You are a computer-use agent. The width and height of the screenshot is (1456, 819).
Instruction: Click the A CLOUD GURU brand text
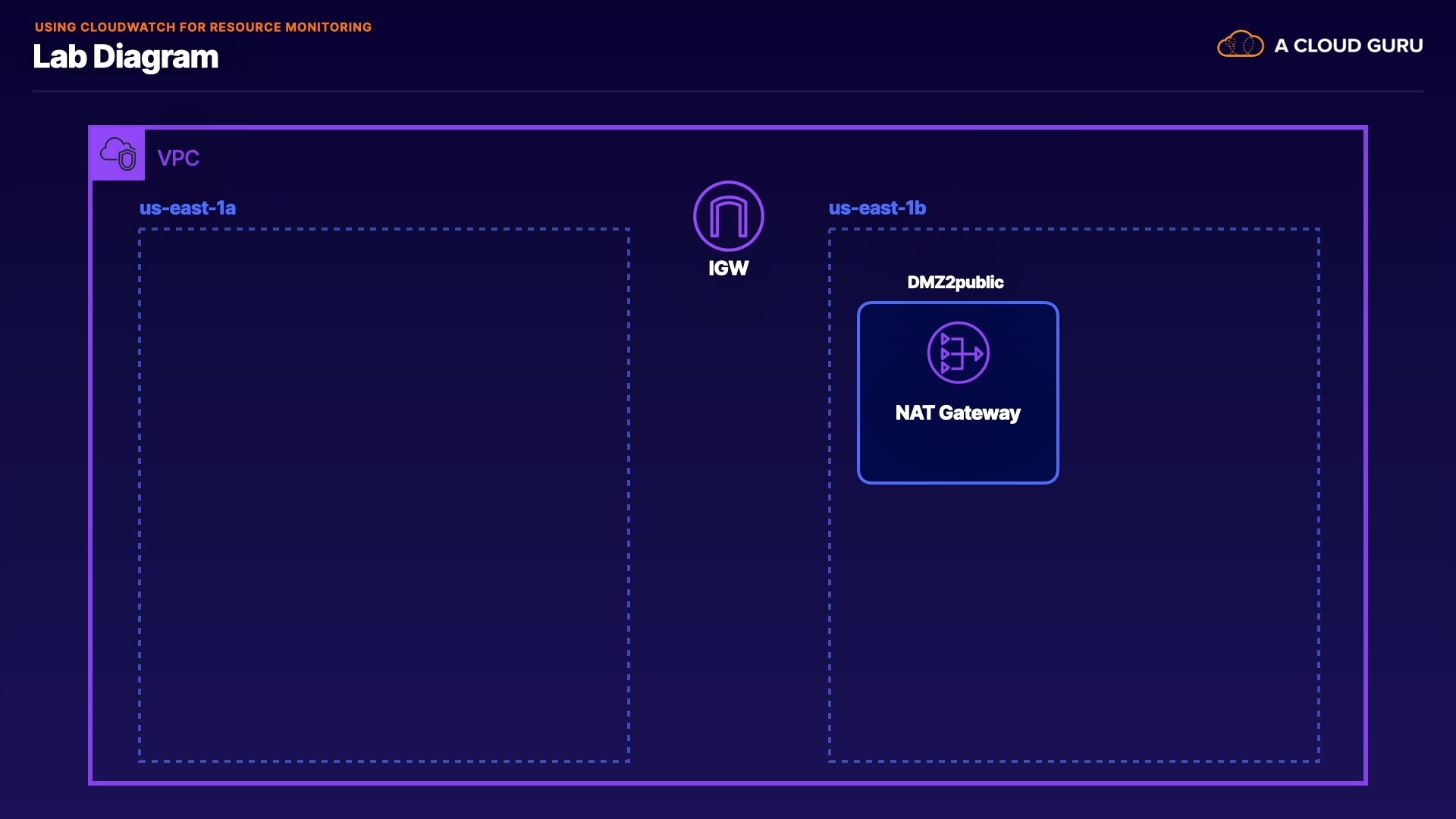click(x=1348, y=45)
